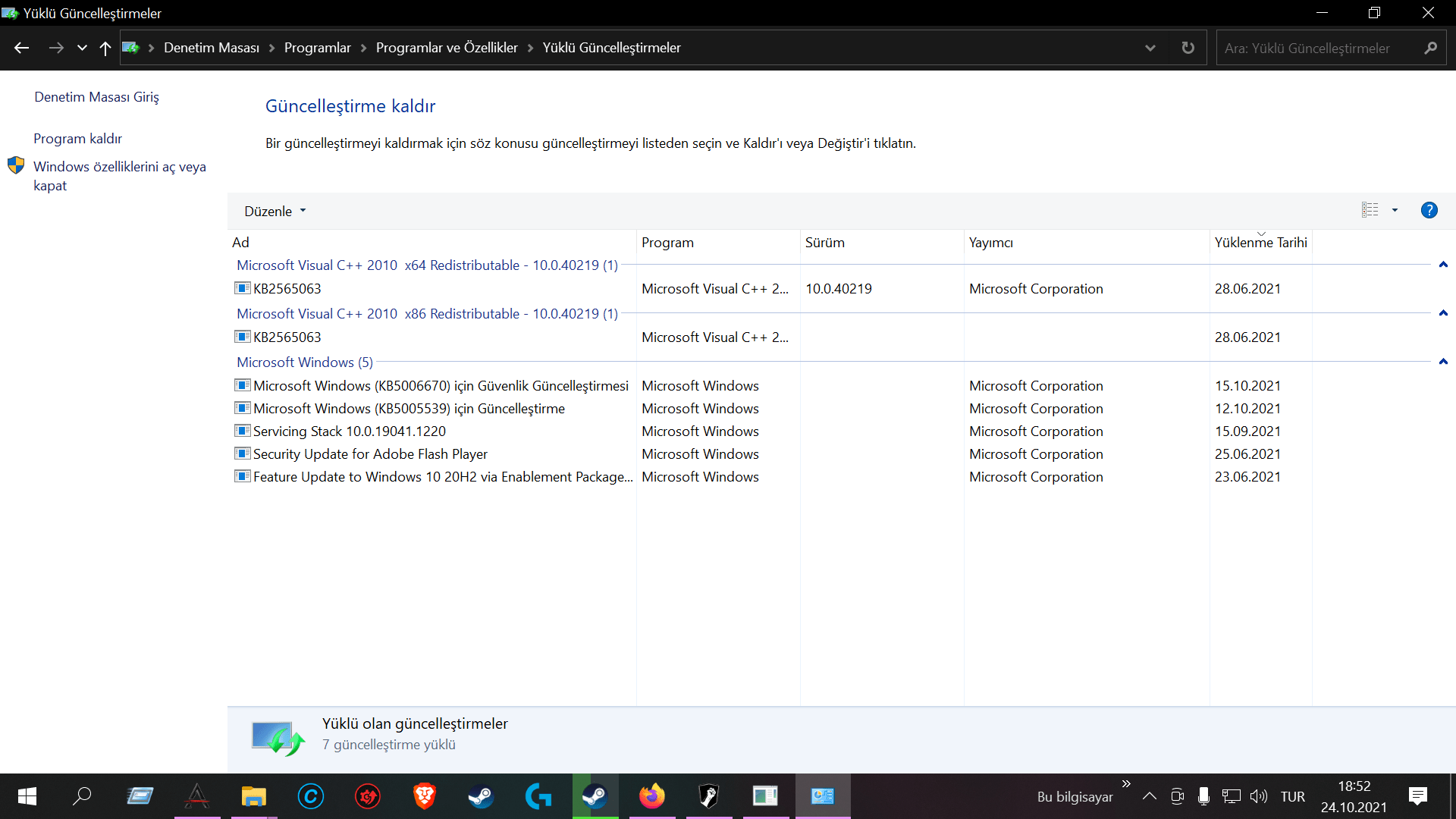The height and width of the screenshot is (819, 1456).
Task: Click the shield with raised fist taskbar icon
Action: point(709,796)
